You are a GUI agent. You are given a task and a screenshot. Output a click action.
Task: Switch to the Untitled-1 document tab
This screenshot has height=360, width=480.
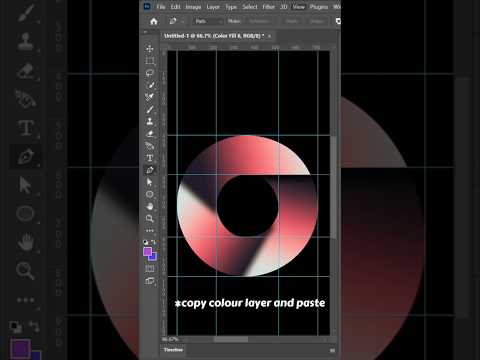(214, 36)
